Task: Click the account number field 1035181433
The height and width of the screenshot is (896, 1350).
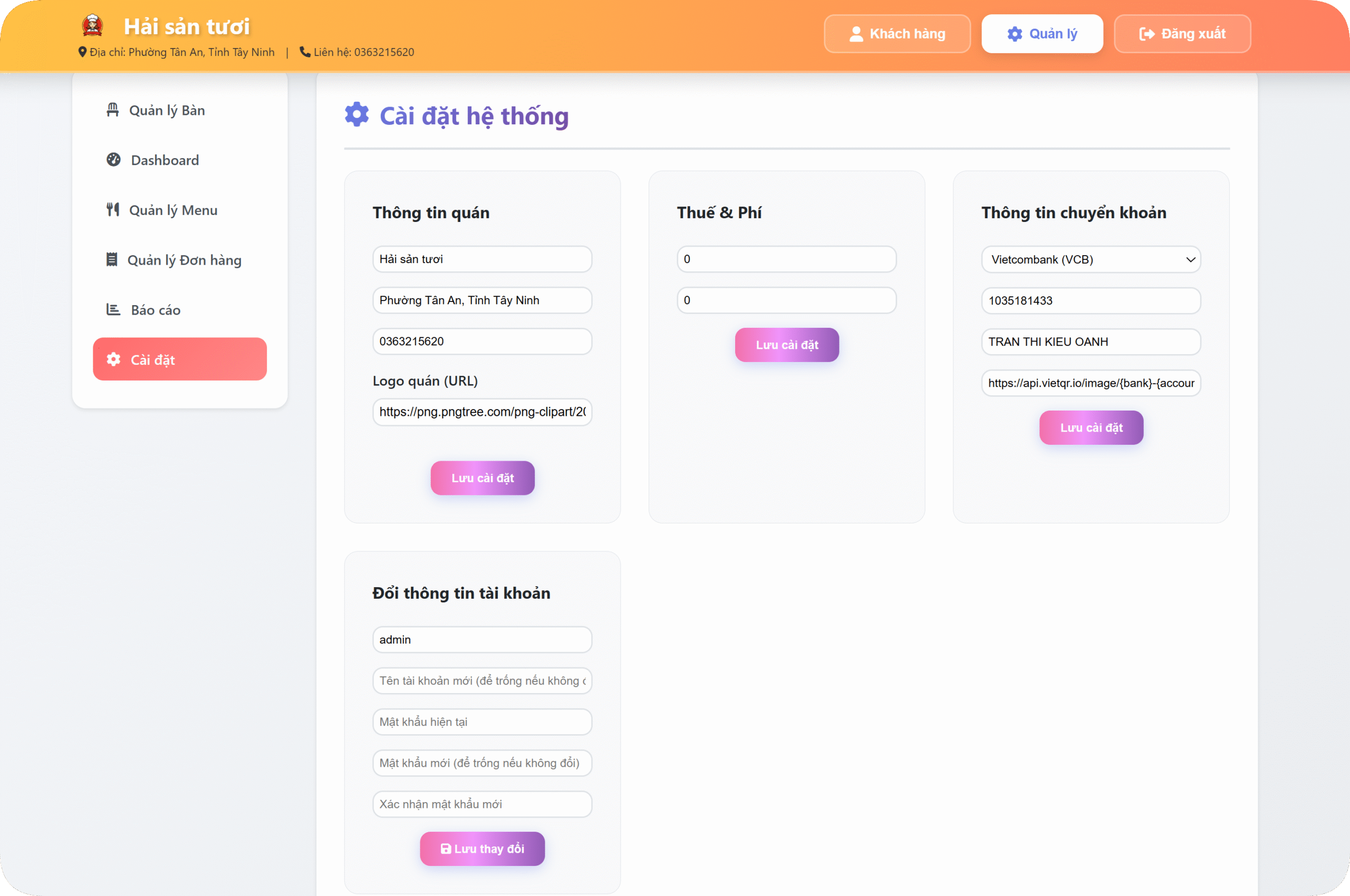Action: pos(1091,300)
